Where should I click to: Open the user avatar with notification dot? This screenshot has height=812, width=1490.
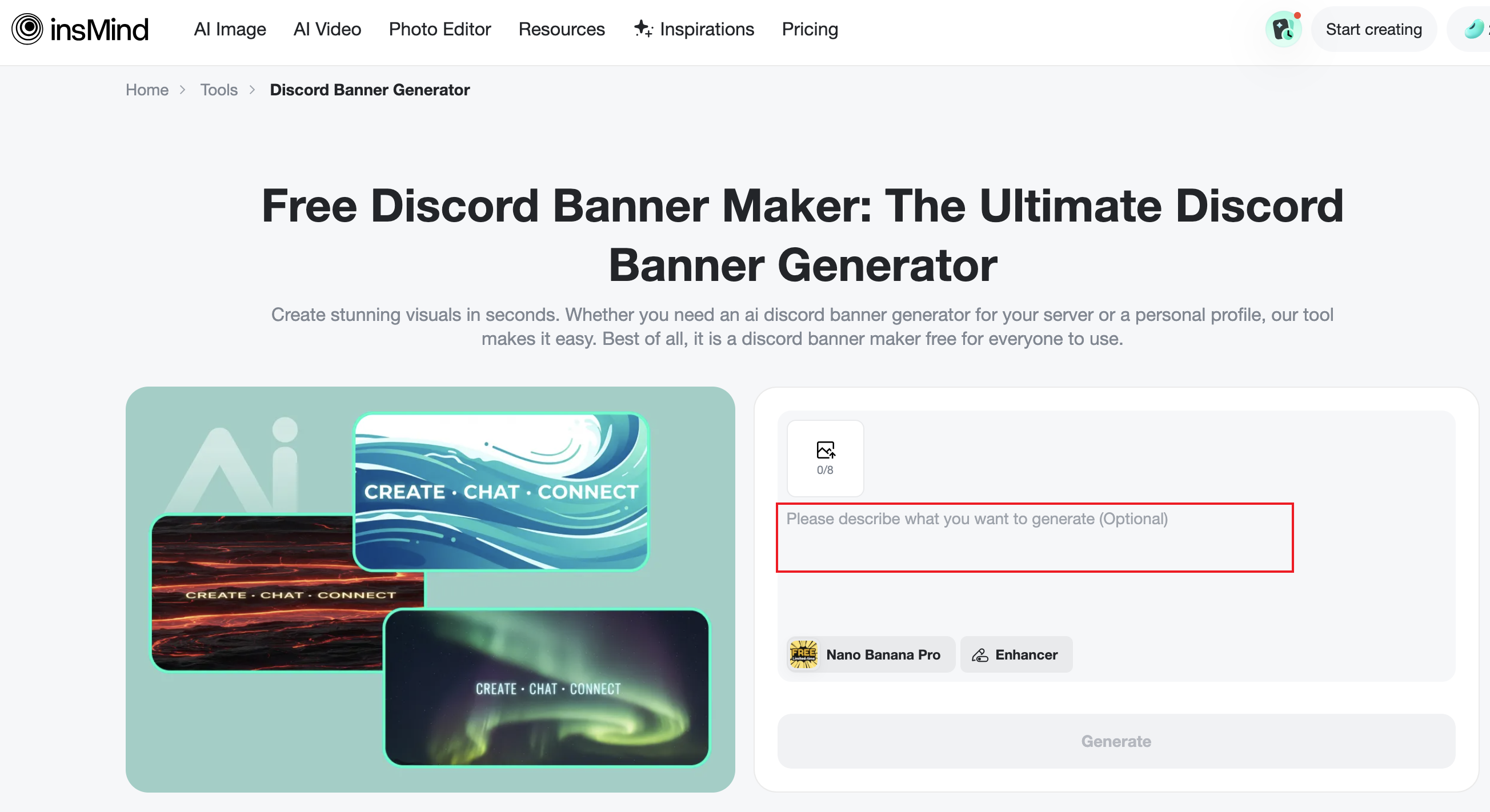tap(1284, 29)
